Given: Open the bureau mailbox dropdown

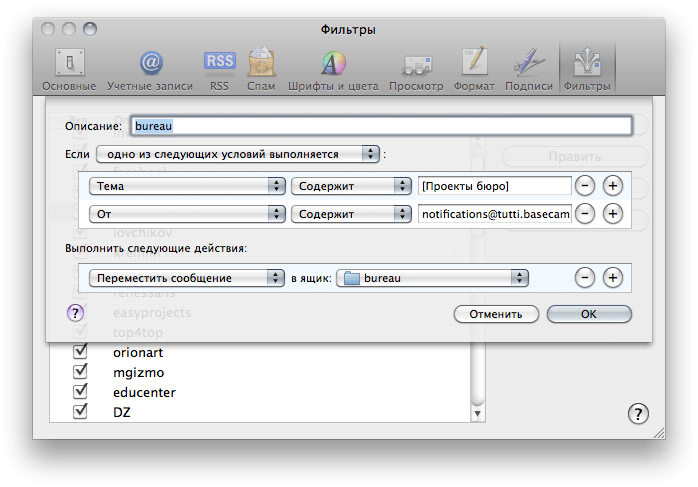Looking at the screenshot, I should pyautogui.click(x=432, y=278).
